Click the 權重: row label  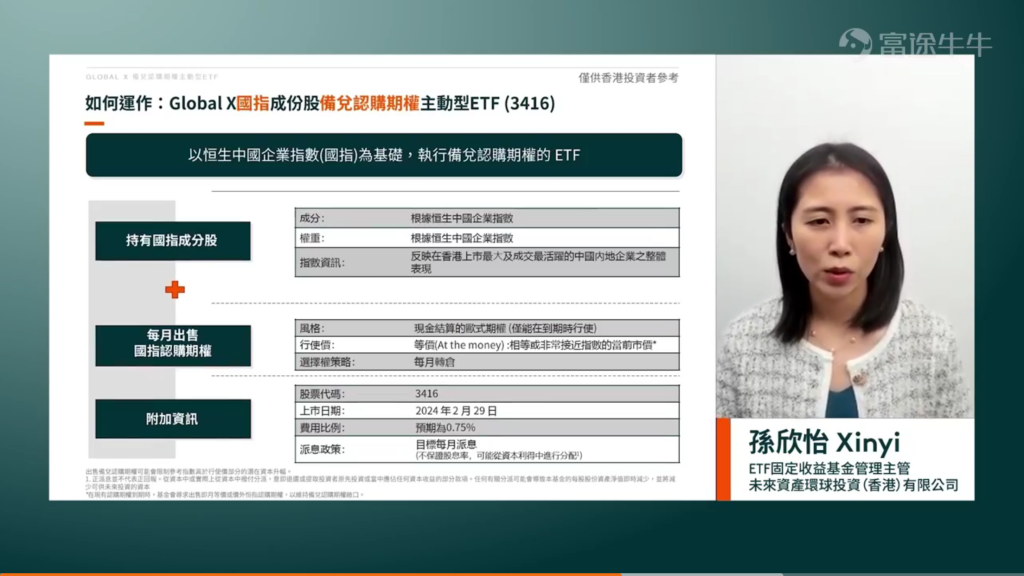(312, 238)
